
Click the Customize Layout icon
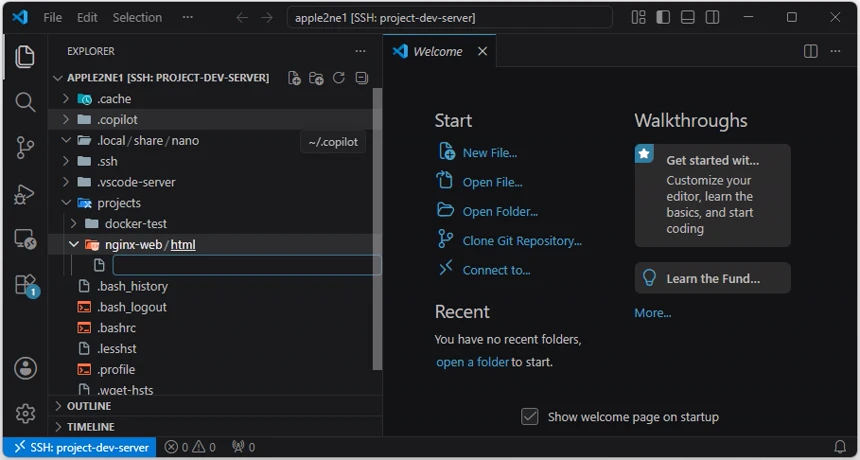638,18
